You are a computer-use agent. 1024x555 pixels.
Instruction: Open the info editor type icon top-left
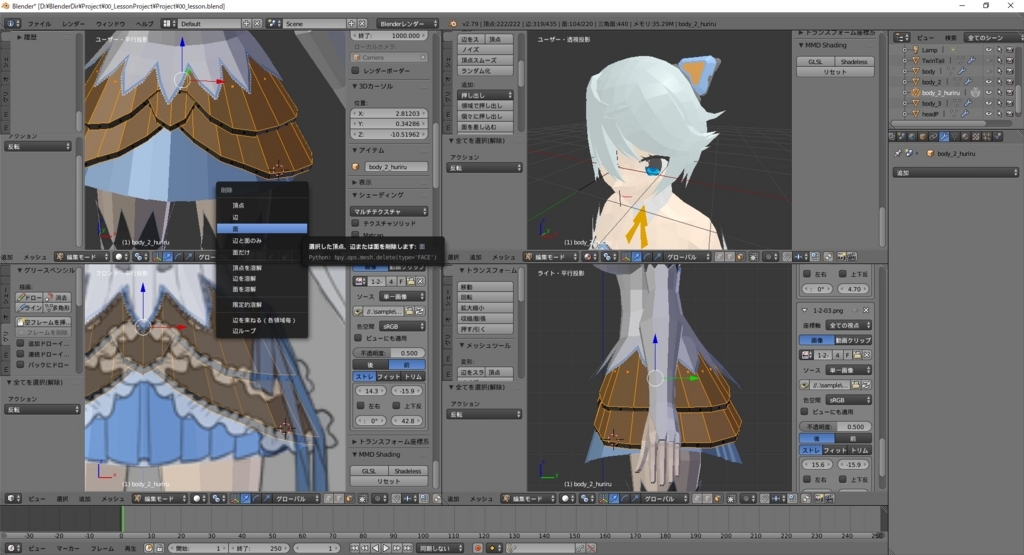tap(12, 24)
